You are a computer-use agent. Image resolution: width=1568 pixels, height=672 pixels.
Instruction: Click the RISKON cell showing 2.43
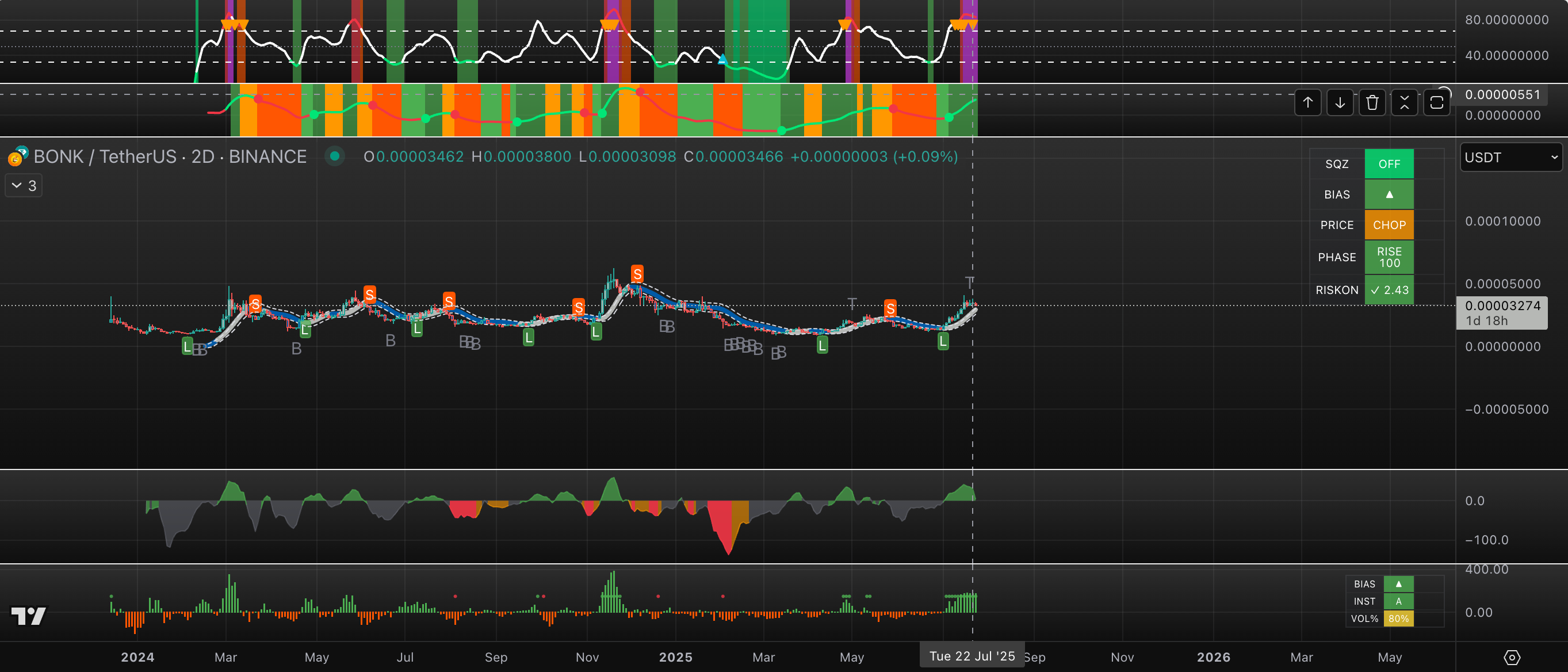[x=1389, y=290]
